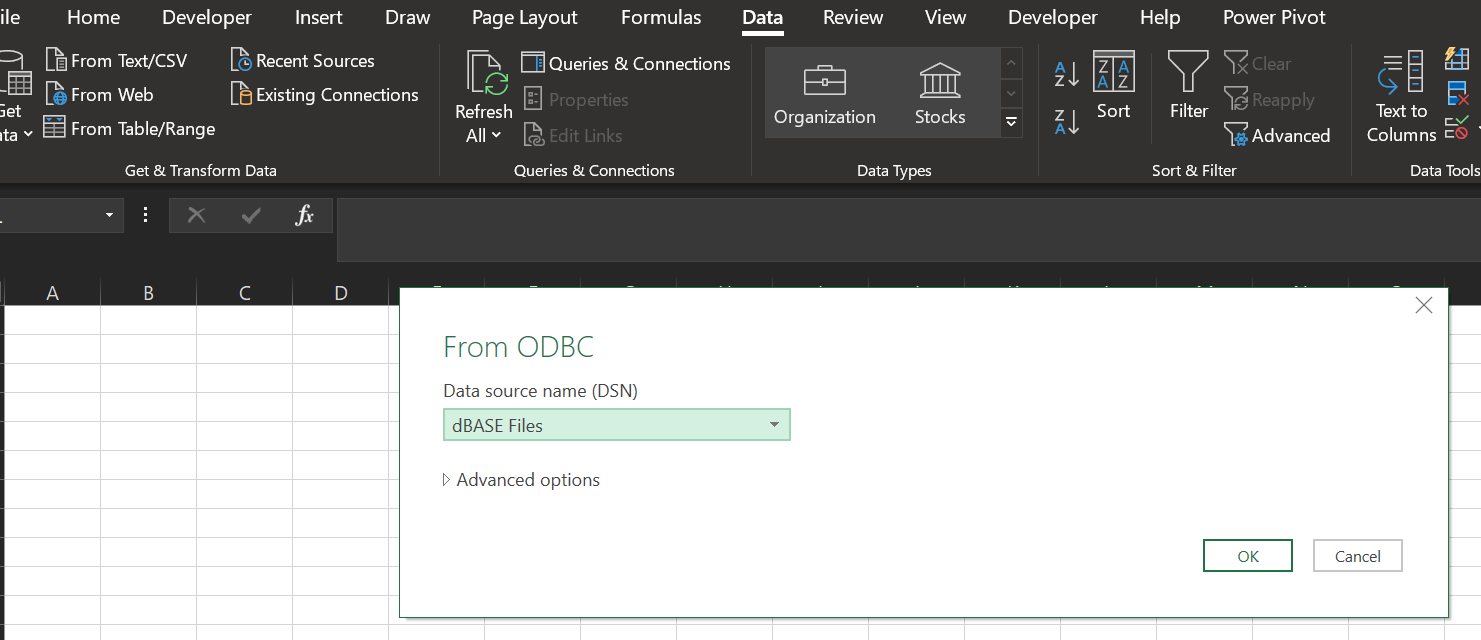The image size is (1481, 640).
Task: Open the Formulas tab
Action: tap(661, 18)
